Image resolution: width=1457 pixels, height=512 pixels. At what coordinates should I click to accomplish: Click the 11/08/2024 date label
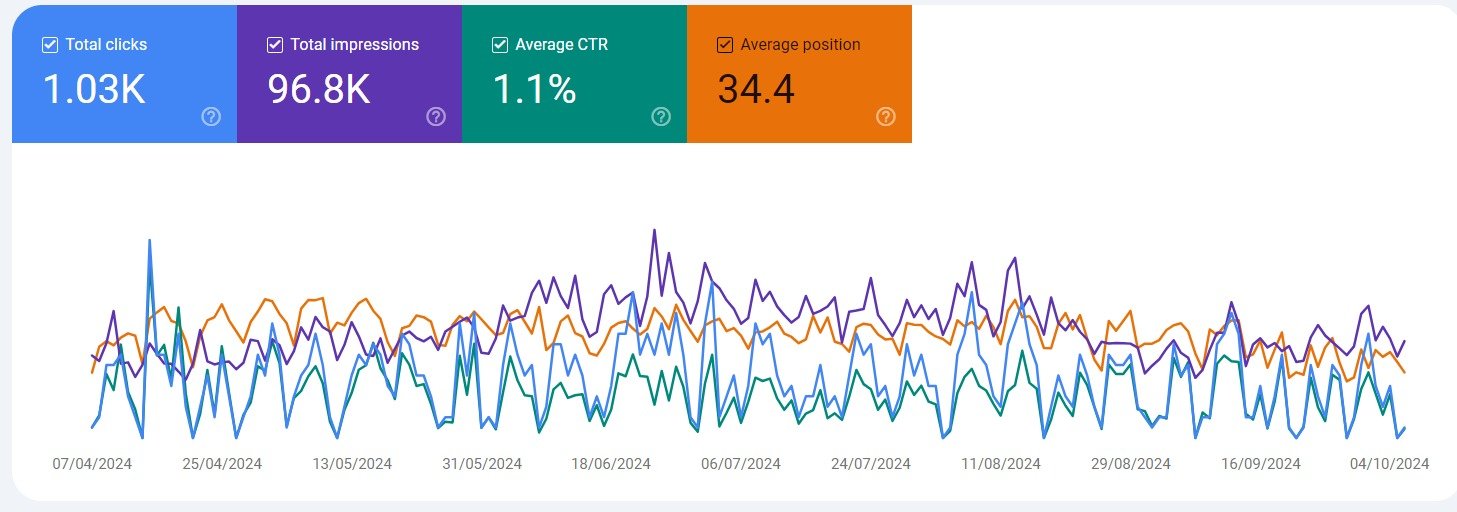coord(1001,464)
